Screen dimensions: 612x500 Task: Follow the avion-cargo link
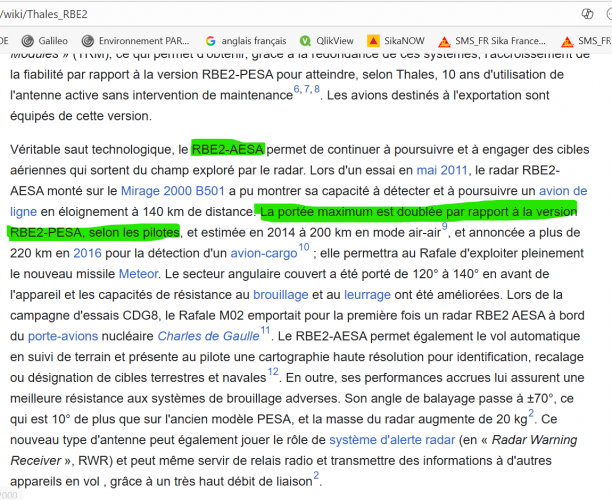[x=264, y=253]
